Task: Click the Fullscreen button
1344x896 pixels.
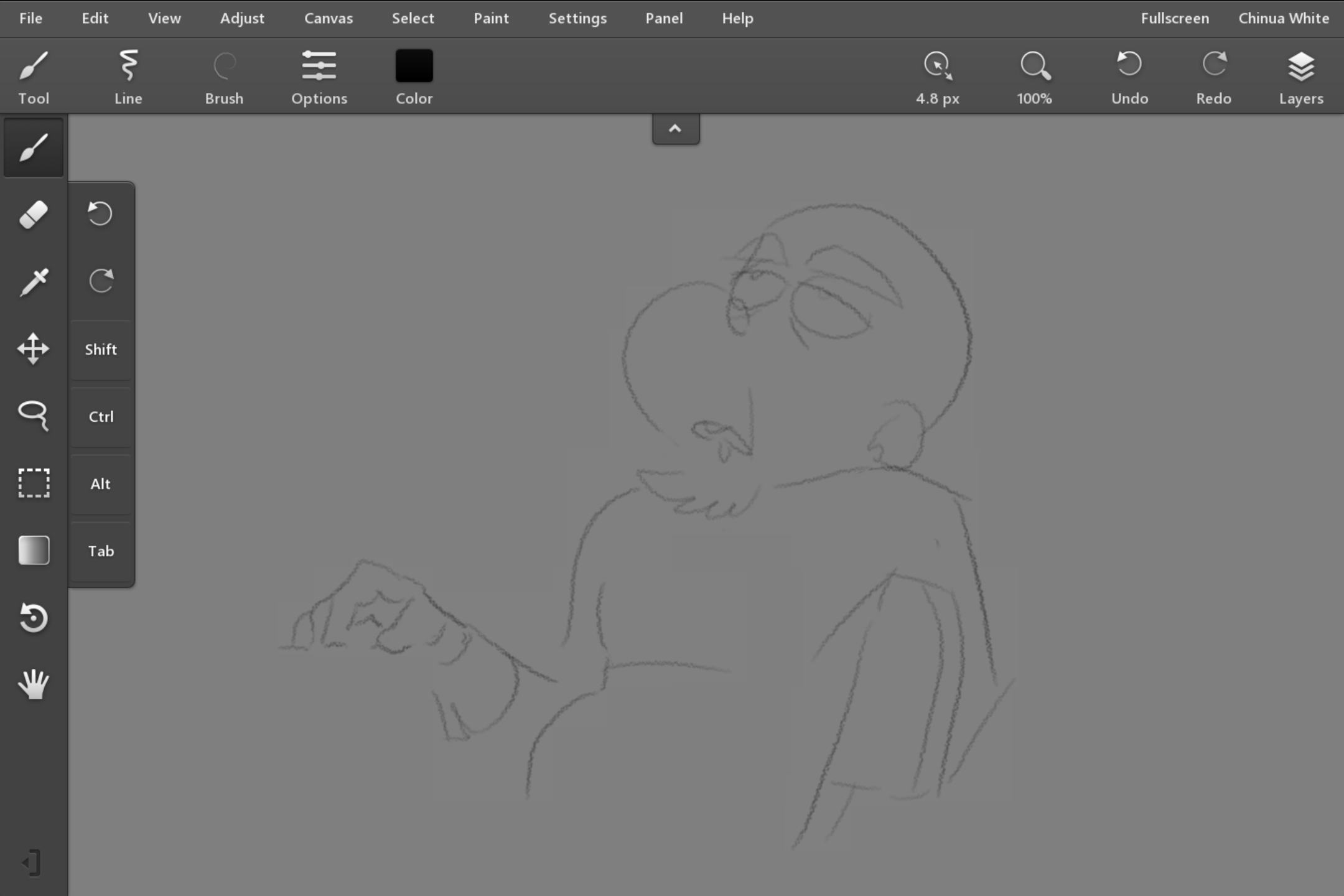Action: (1175, 19)
